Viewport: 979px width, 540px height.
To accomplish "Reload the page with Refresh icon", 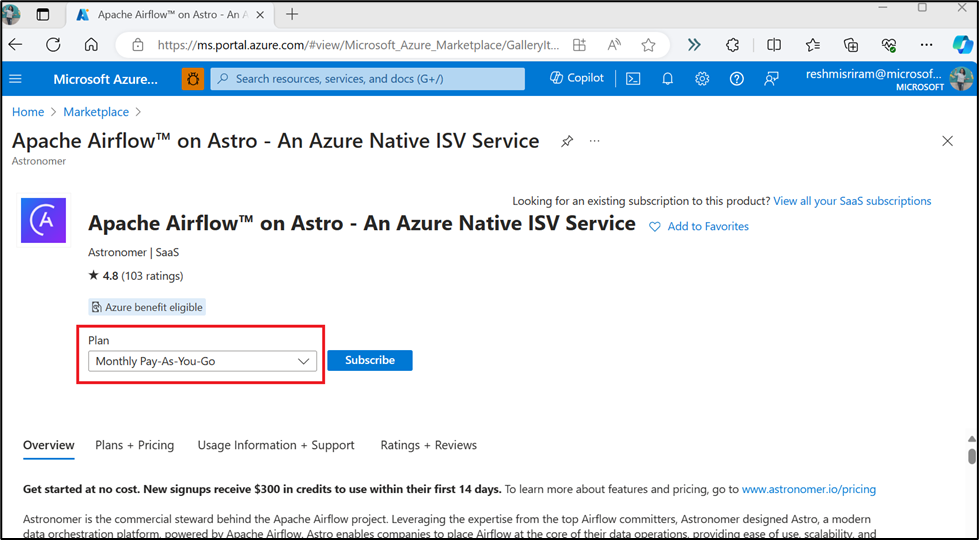I will click(53, 44).
